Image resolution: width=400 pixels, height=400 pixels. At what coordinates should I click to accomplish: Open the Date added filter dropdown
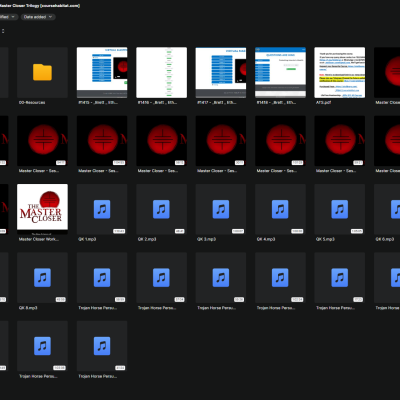click(38, 17)
